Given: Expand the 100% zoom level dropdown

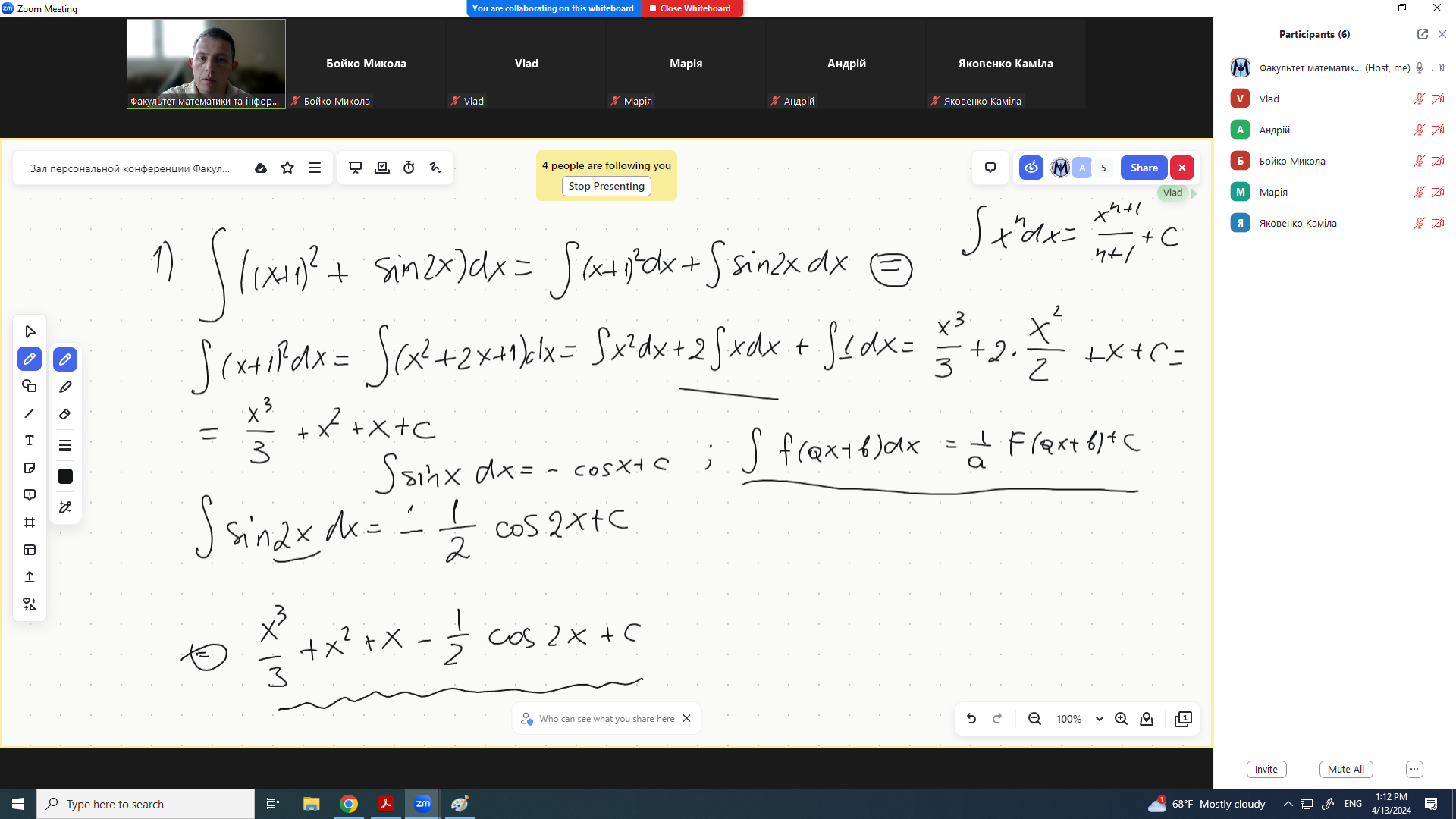Looking at the screenshot, I should point(1099,719).
